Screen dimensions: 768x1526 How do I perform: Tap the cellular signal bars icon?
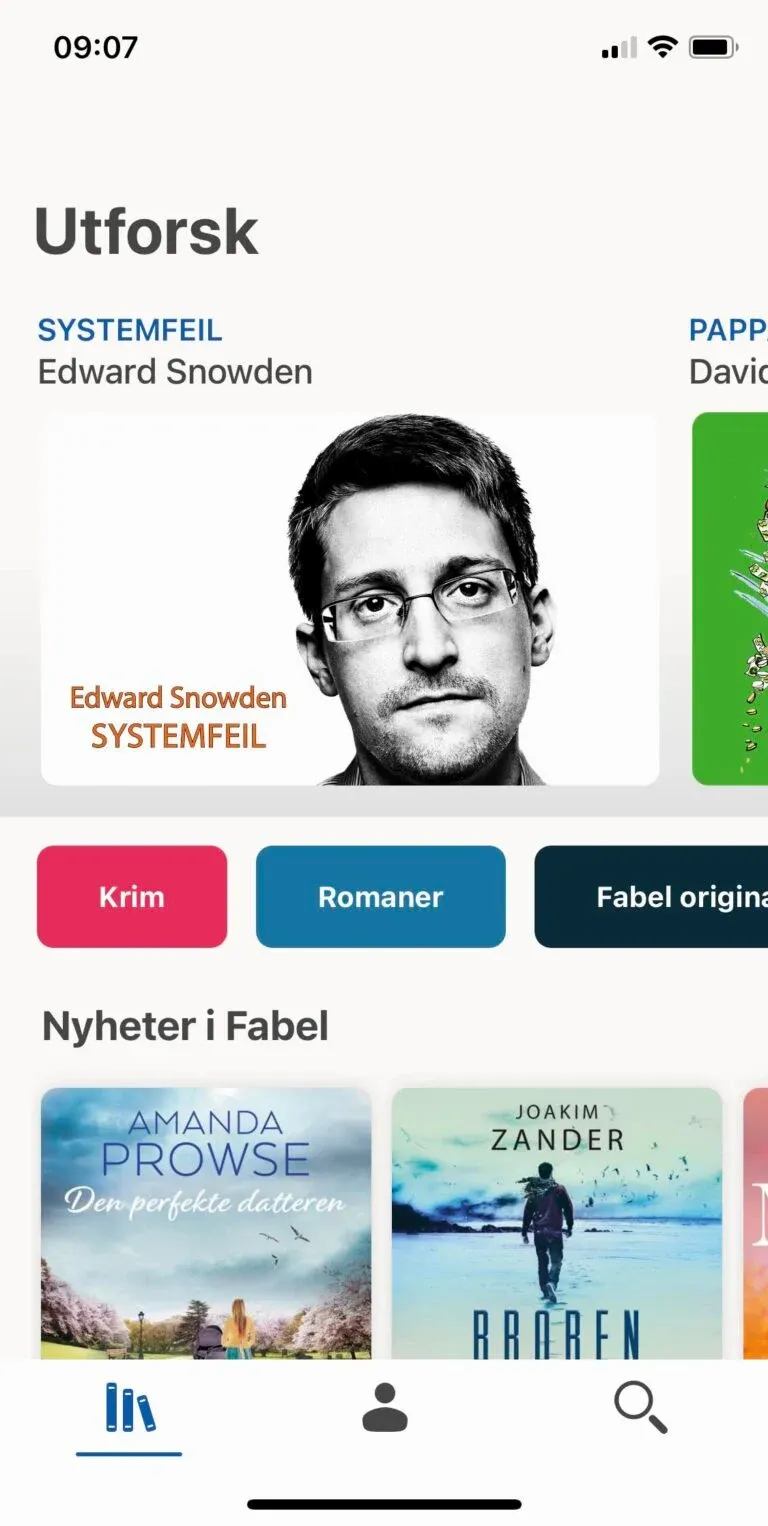(x=619, y=47)
